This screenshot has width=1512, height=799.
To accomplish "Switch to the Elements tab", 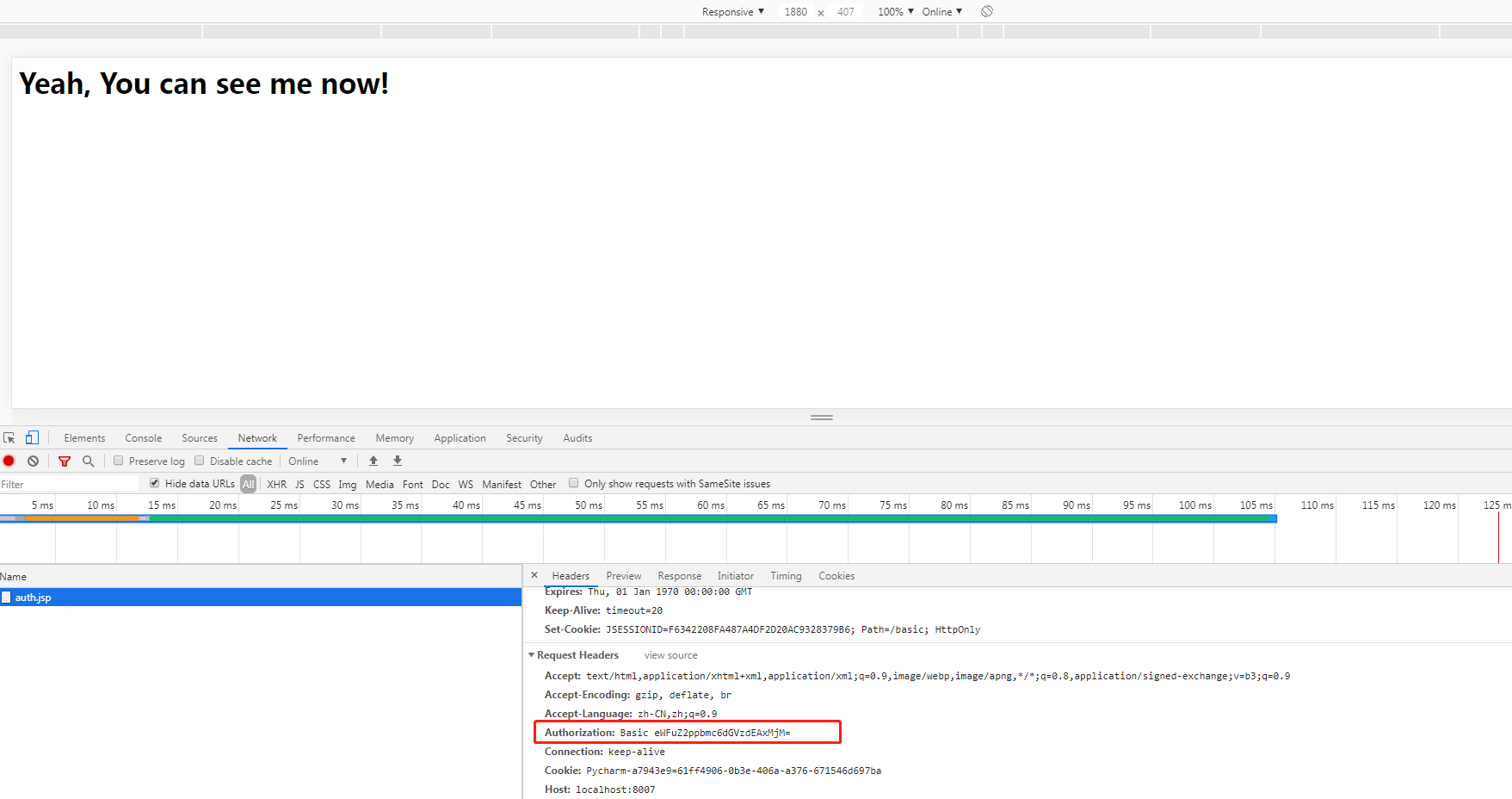I will pos(84,438).
